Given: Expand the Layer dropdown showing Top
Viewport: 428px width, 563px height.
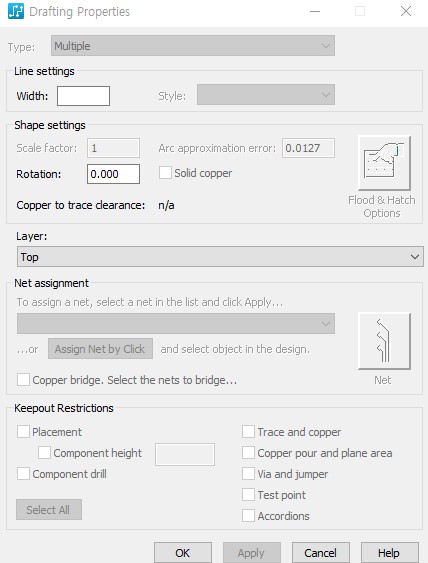Looking at the screenshot, I should (220, 257).
